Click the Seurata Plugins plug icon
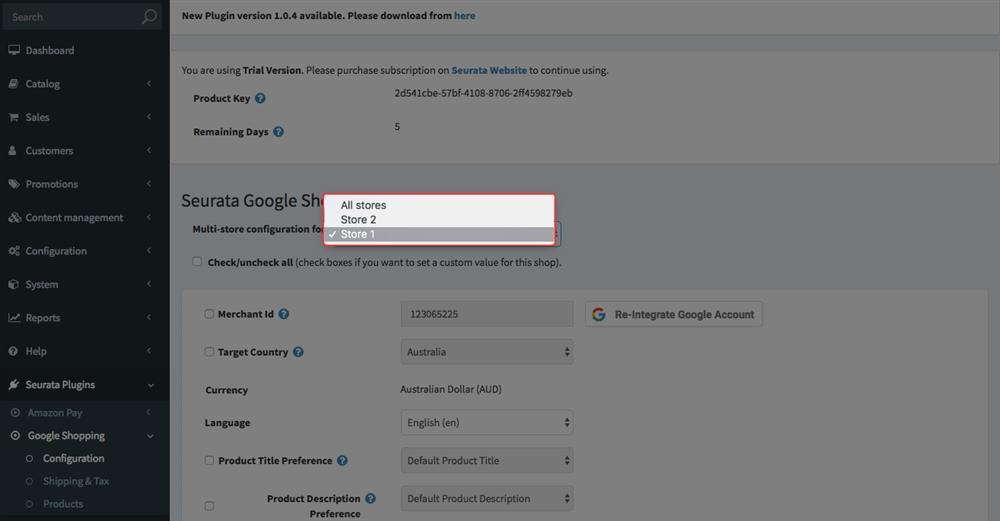The image size is (1000, 521). click(13, 385)
